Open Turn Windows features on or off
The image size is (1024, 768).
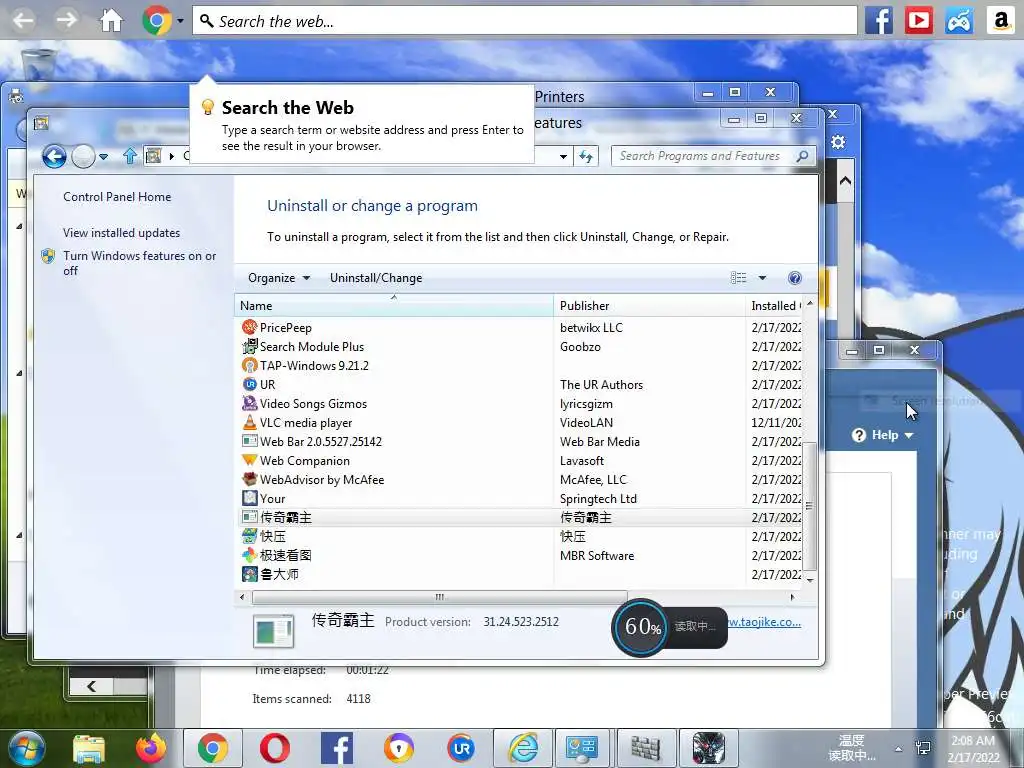pyautogui.click(x=139, y=263)
